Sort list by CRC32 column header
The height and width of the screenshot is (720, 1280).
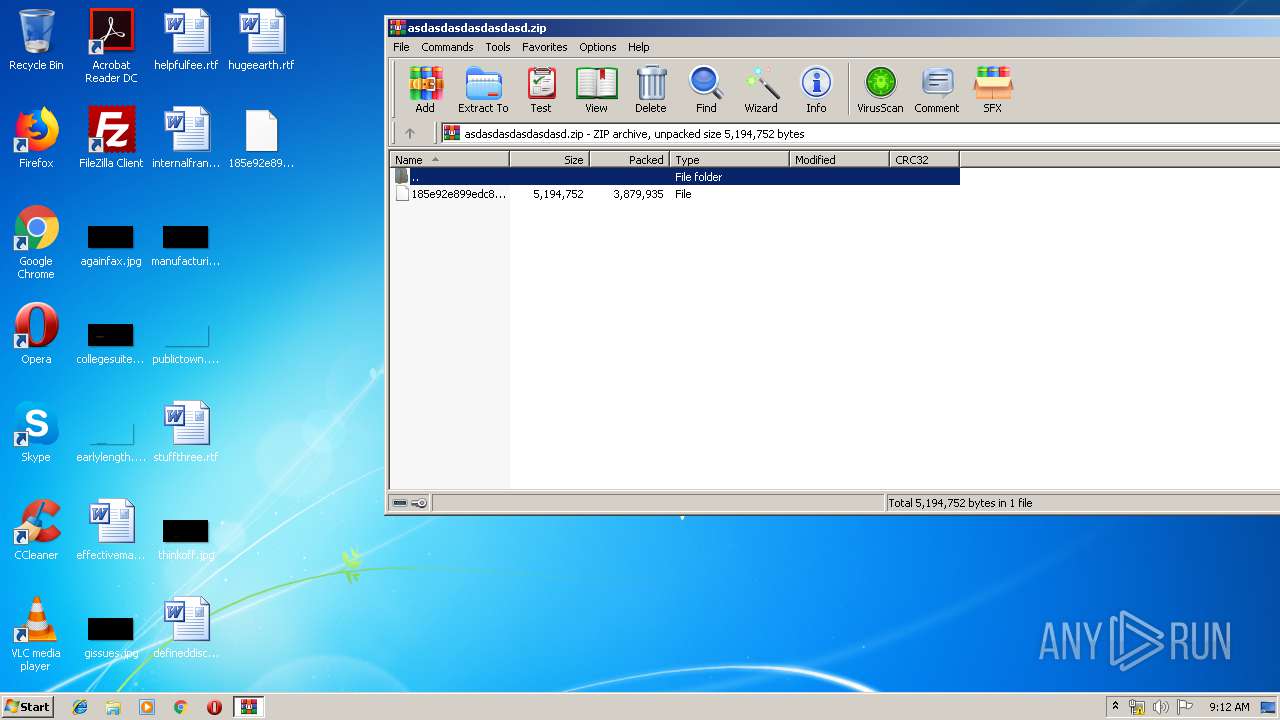[924, 159]
